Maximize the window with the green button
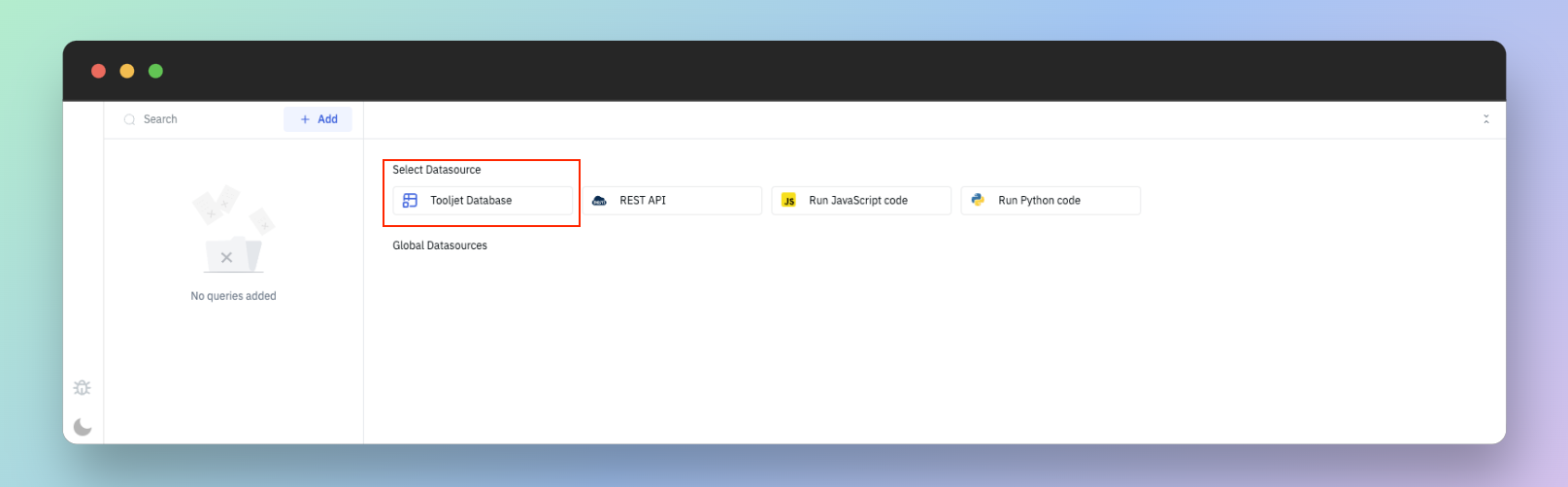The height and width of the screenshot is (487, 1568). 155,71
